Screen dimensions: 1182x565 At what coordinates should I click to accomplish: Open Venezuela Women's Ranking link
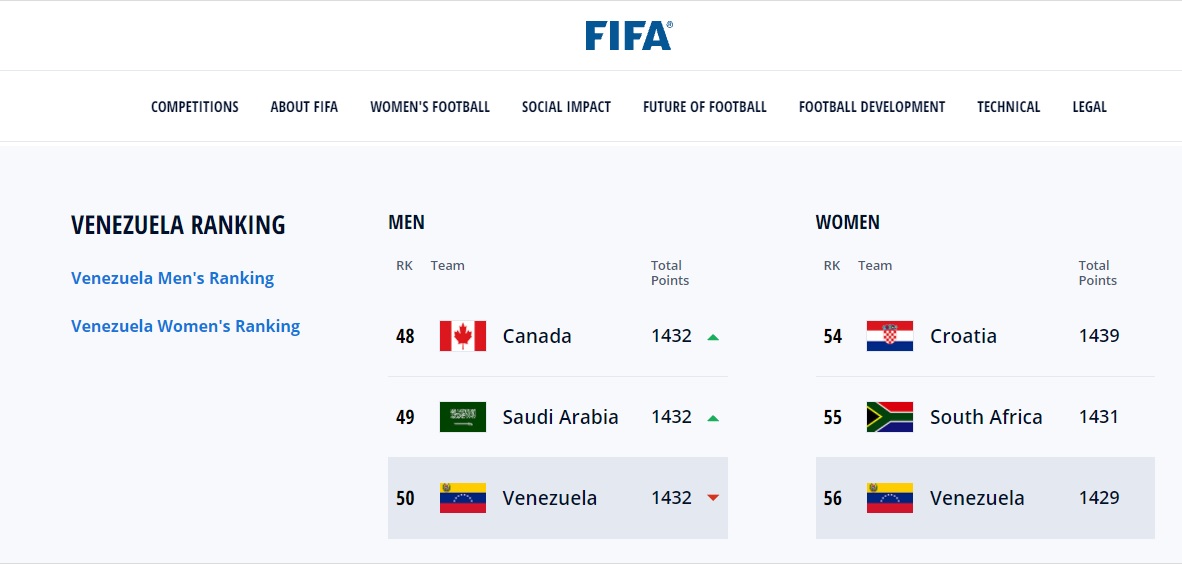(185, 326)
